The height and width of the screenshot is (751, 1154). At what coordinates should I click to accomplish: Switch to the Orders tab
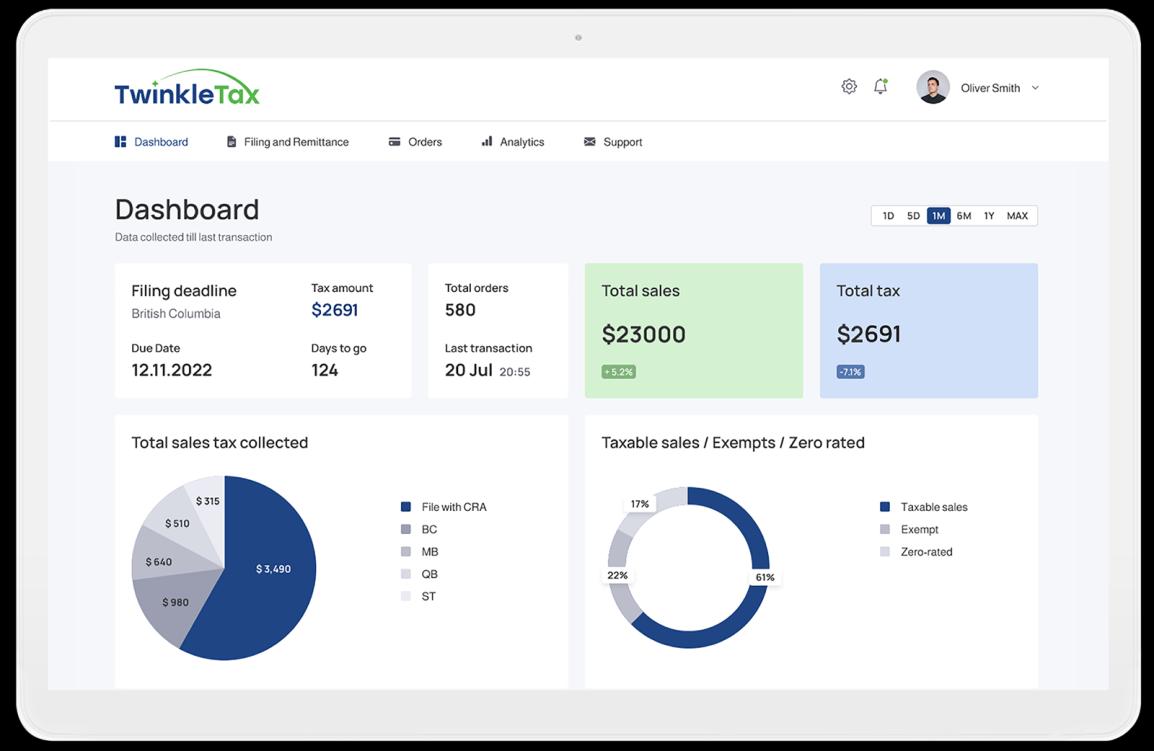[x=415, y=141]
